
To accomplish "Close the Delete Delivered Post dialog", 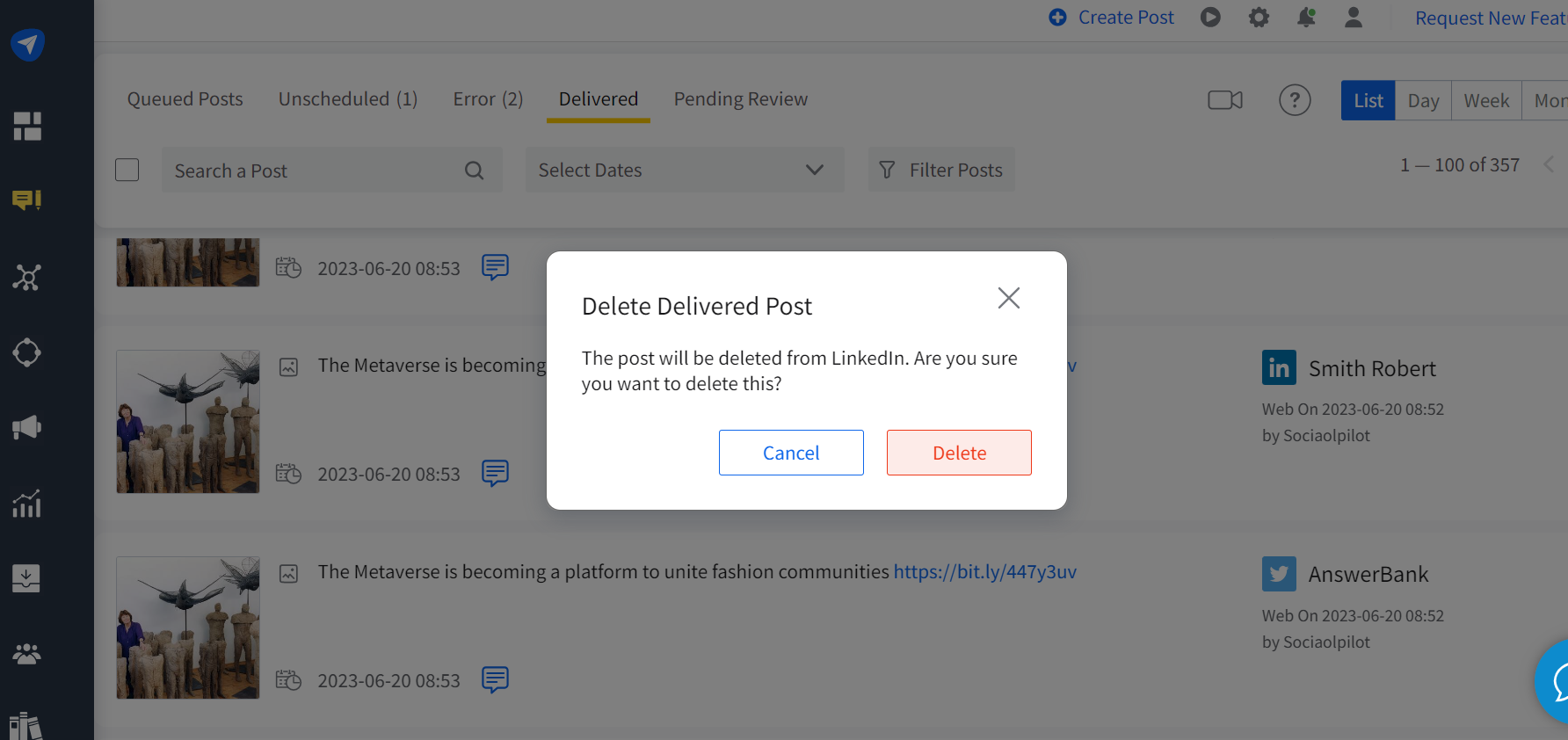I will (1008, 298).
